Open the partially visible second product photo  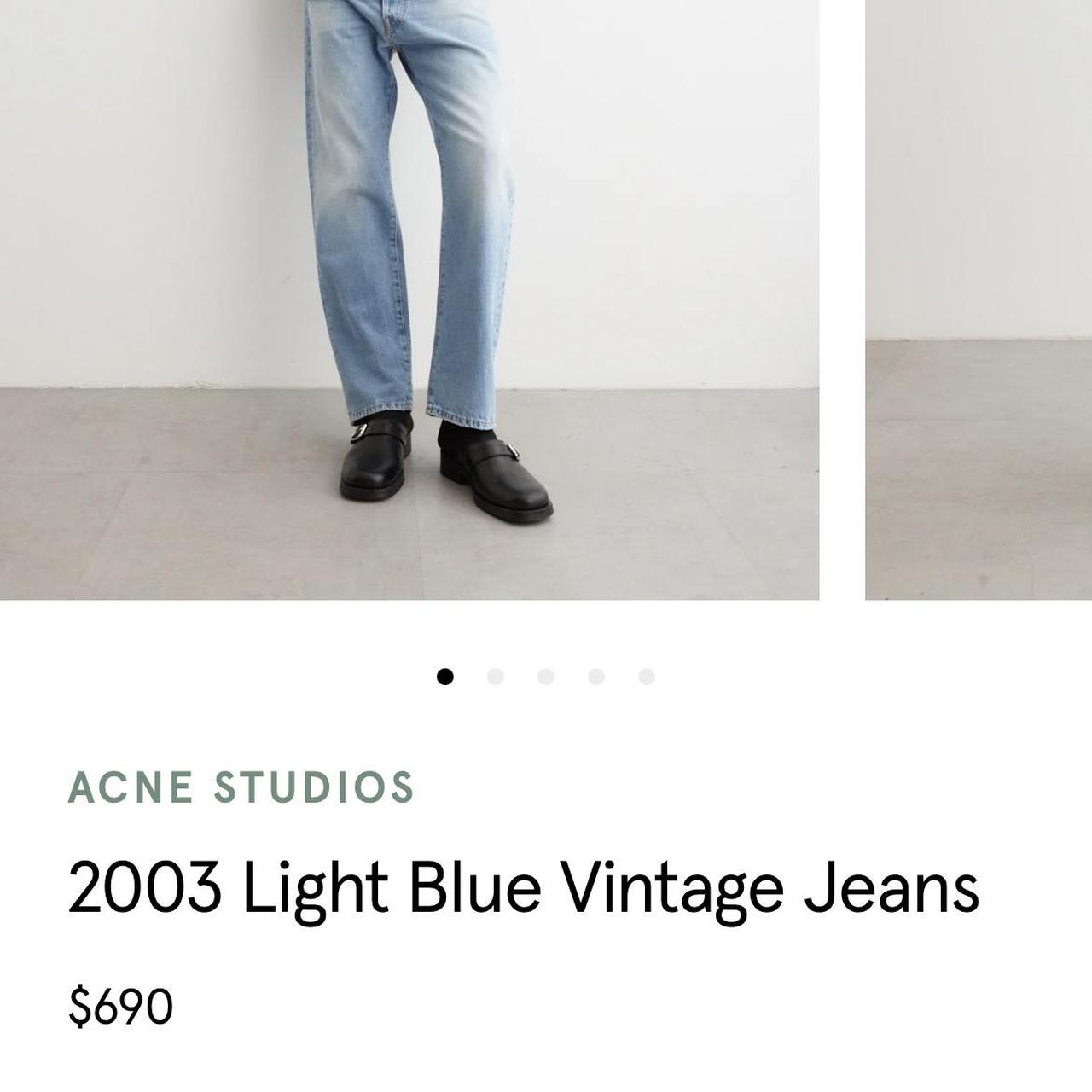coord(979,299)
